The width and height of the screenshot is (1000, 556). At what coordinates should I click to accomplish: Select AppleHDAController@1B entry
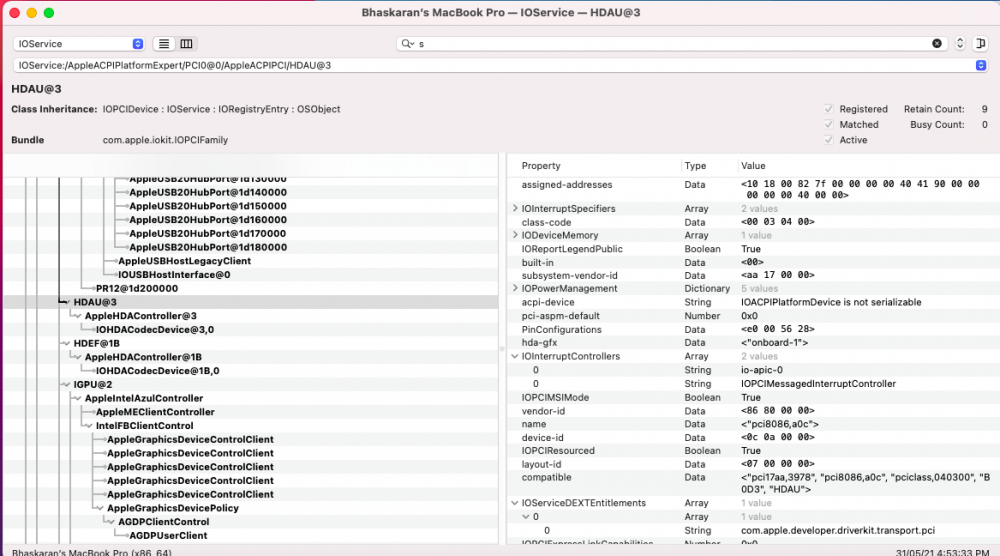tap(143, 357)
